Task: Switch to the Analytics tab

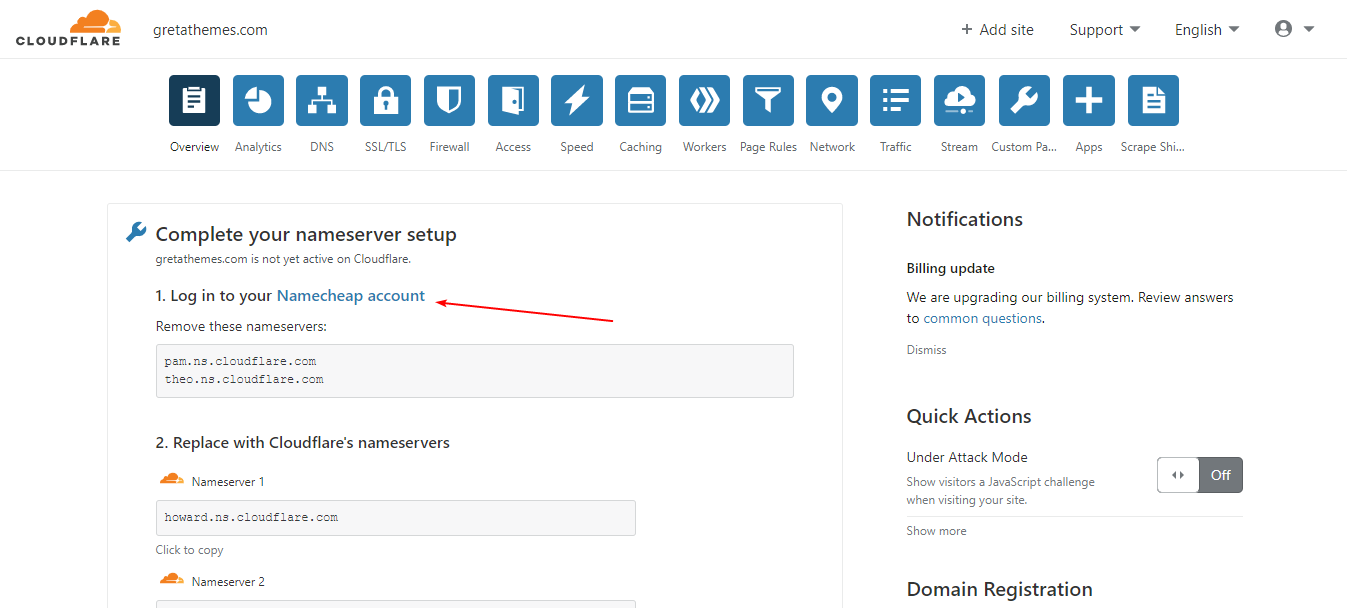Action: [x=257, y=100]
